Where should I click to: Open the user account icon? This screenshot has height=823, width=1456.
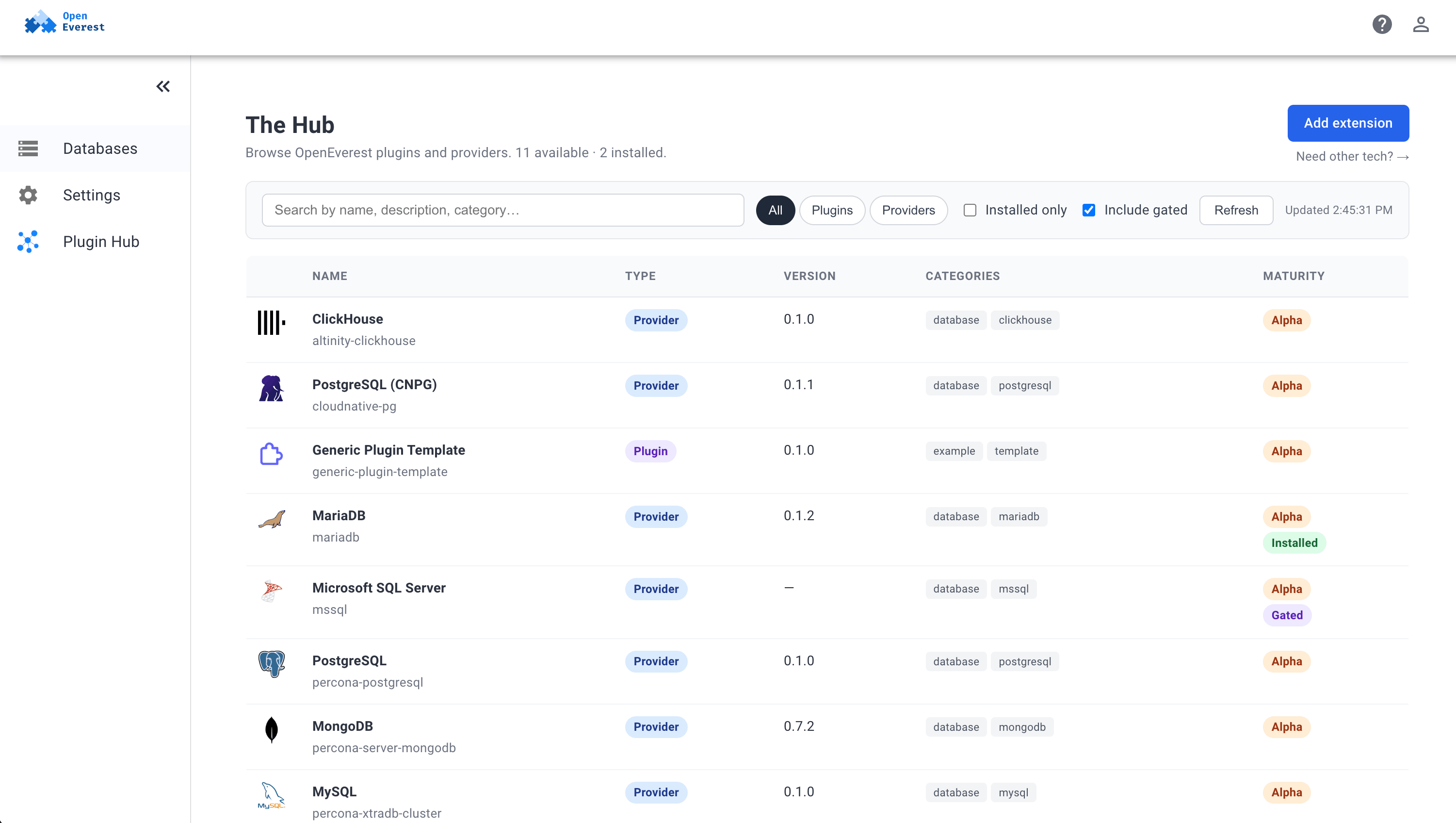pos(1421,24)
